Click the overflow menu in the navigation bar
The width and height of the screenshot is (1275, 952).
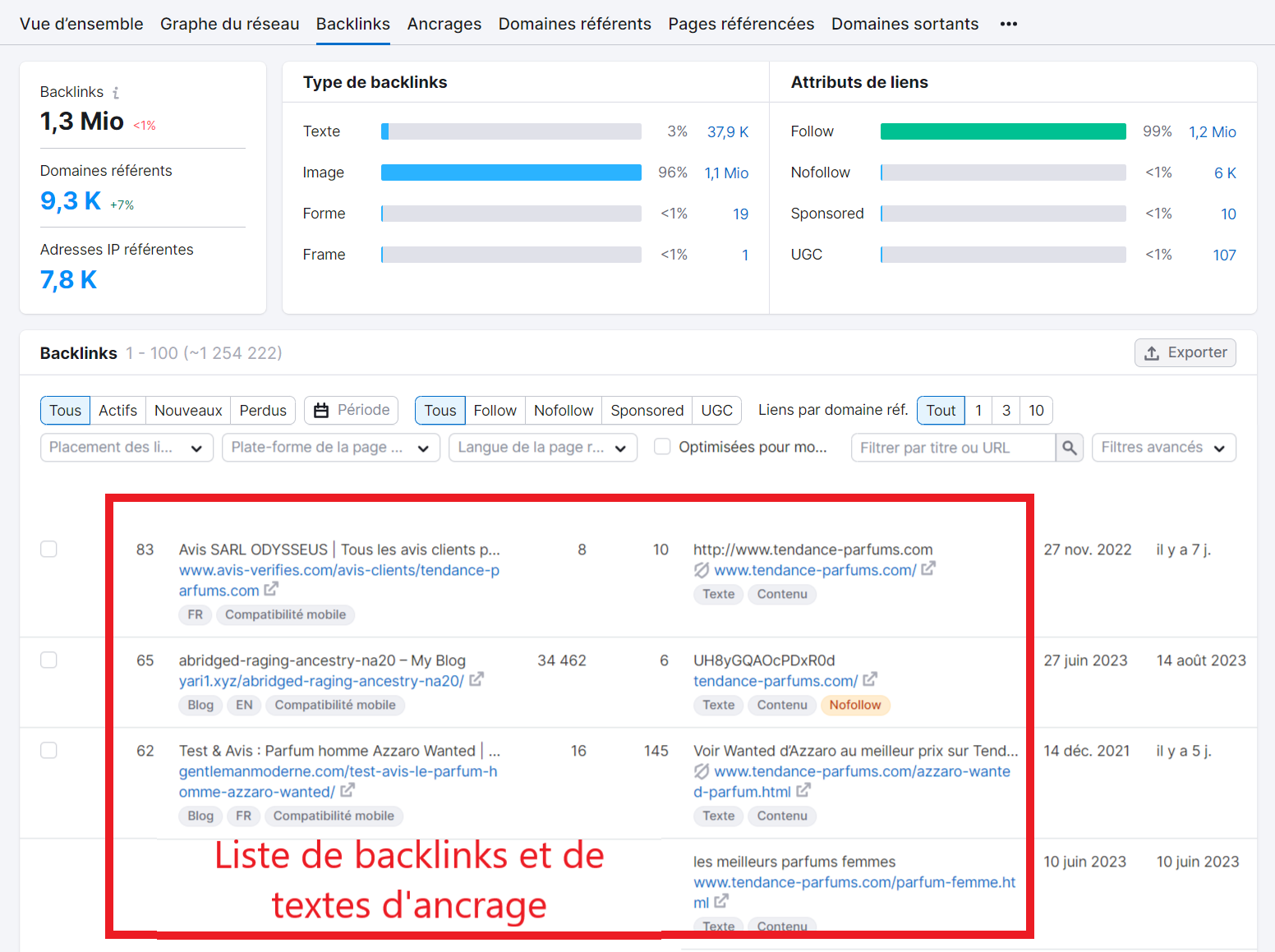tap(1008, 24)
